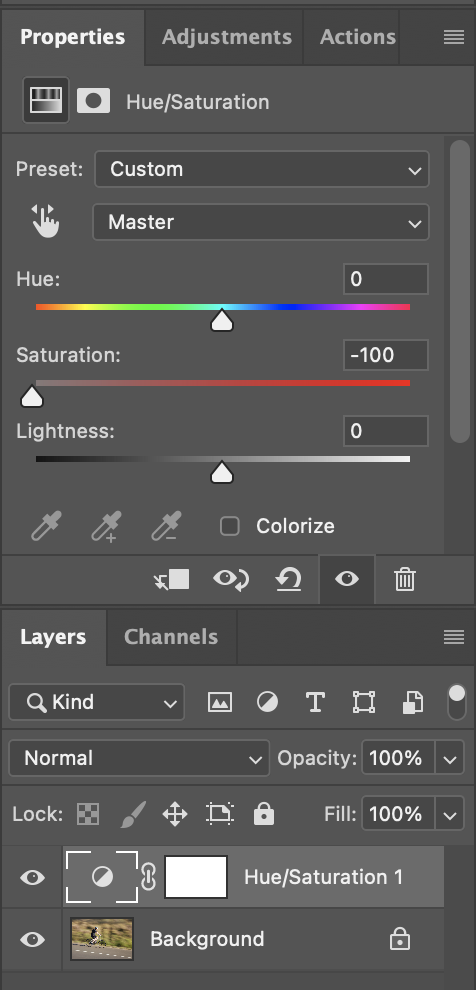Hide the Background layer

32,939
